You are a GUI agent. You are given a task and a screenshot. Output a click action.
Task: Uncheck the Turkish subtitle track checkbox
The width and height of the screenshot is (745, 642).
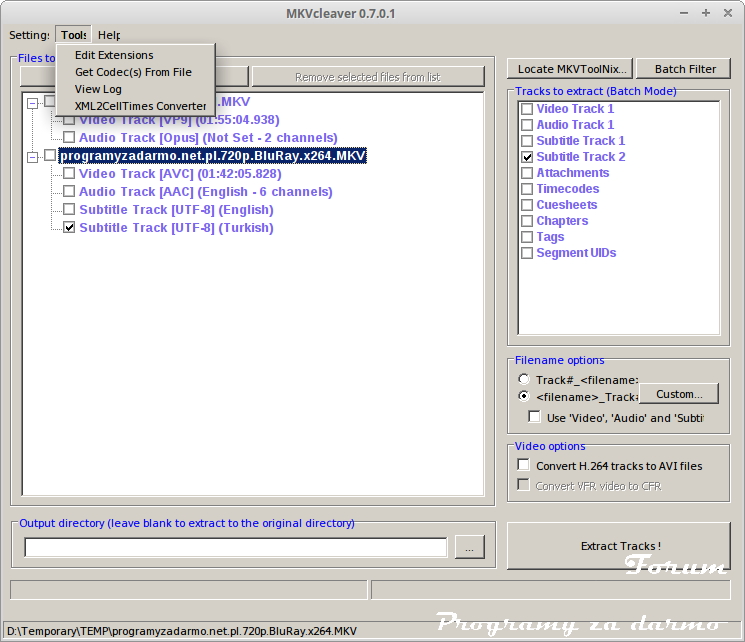[x=69, y=228]
